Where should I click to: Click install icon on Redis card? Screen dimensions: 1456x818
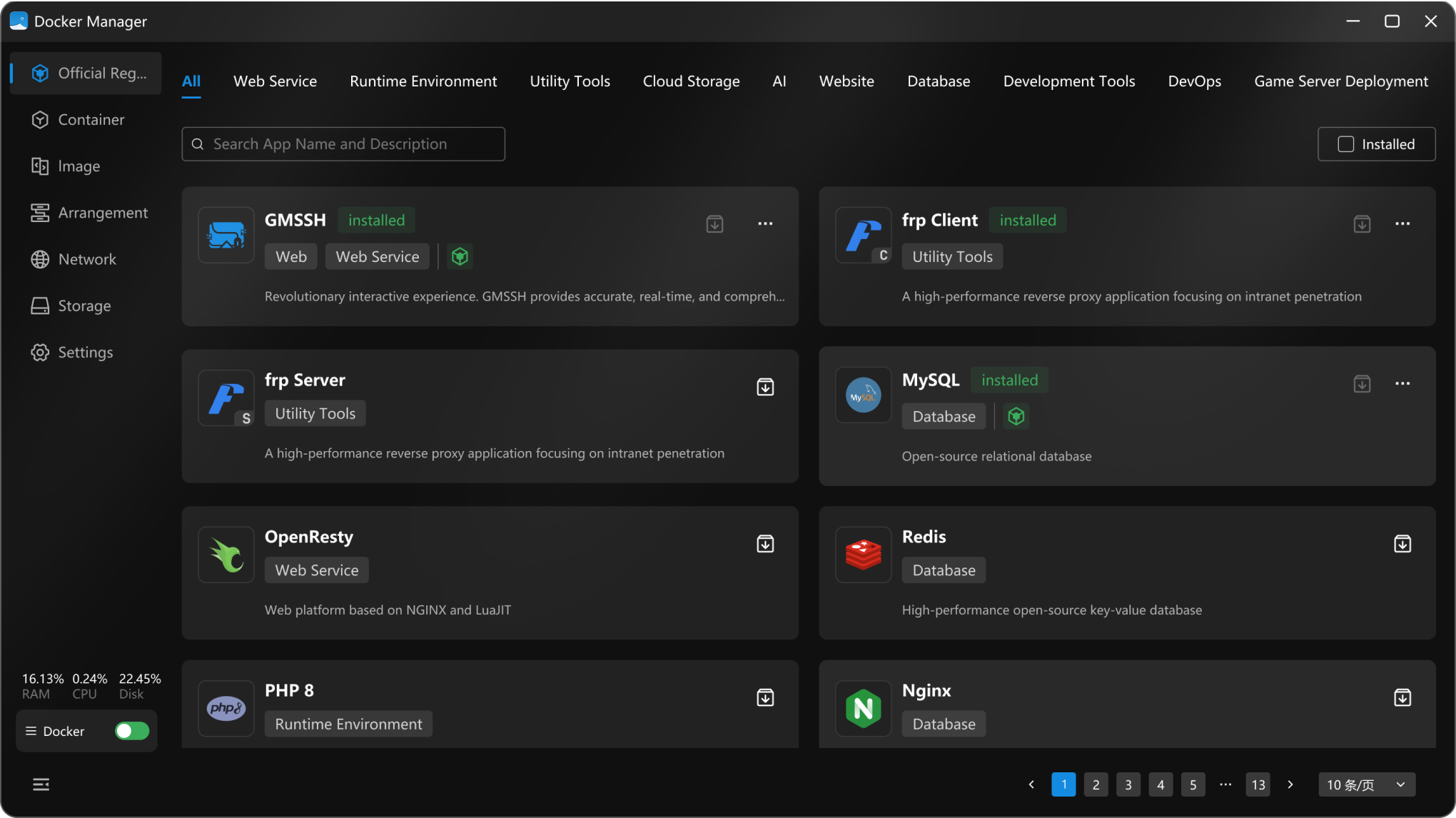point(1402,544)
